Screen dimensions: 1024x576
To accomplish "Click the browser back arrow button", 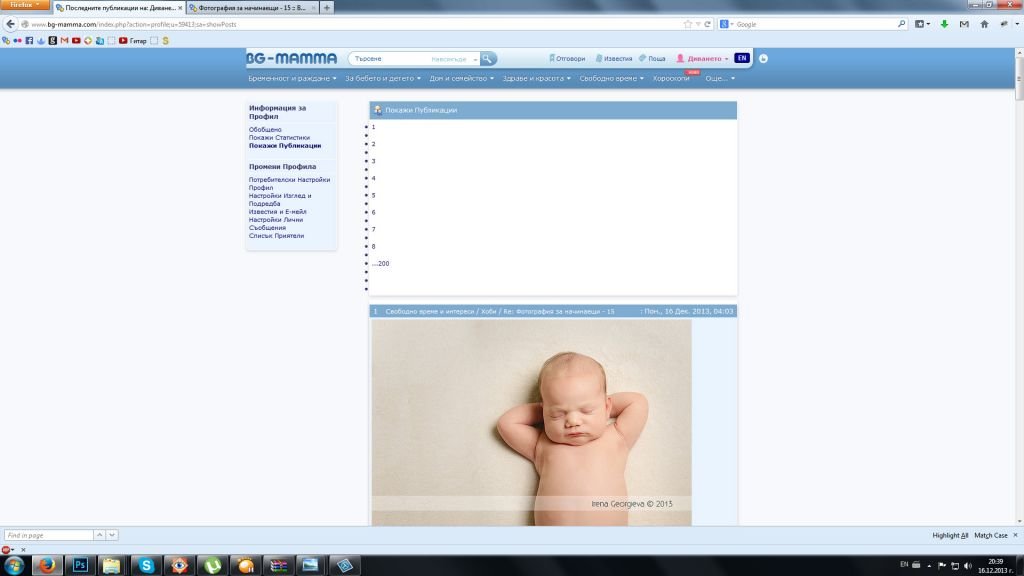I will pos(10,24).
